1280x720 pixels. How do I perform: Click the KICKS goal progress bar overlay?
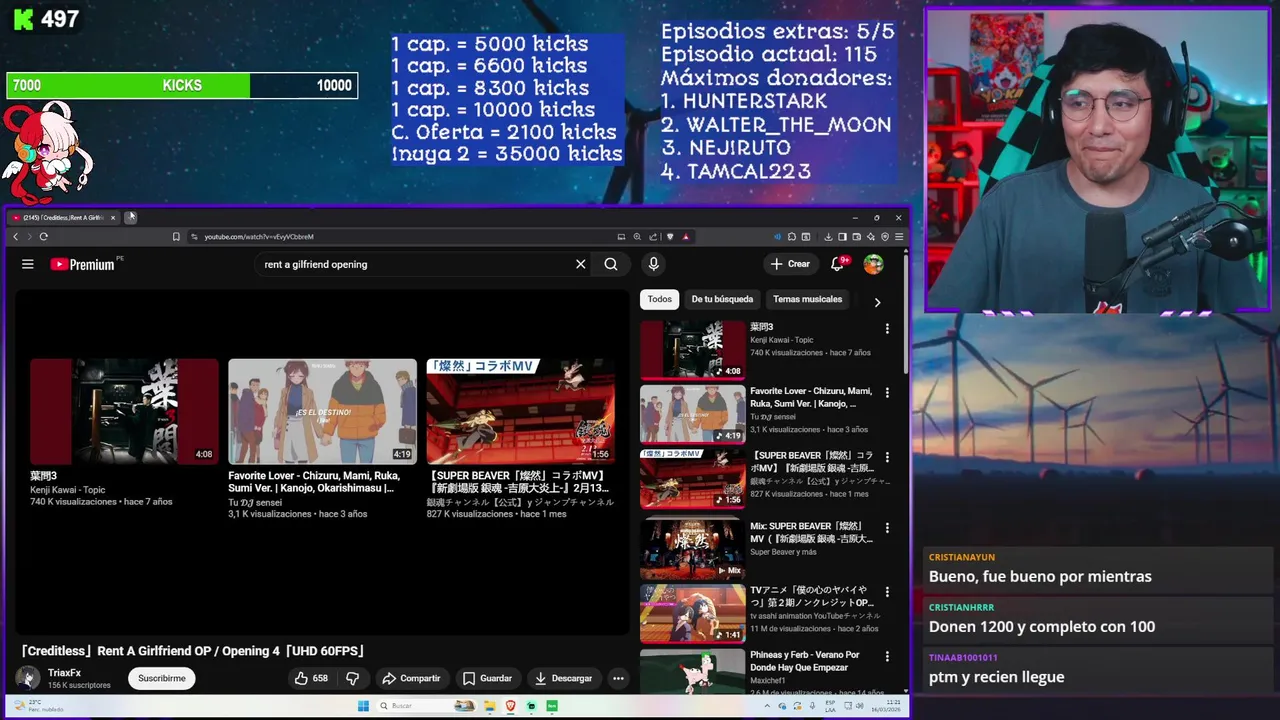point(182,86)
